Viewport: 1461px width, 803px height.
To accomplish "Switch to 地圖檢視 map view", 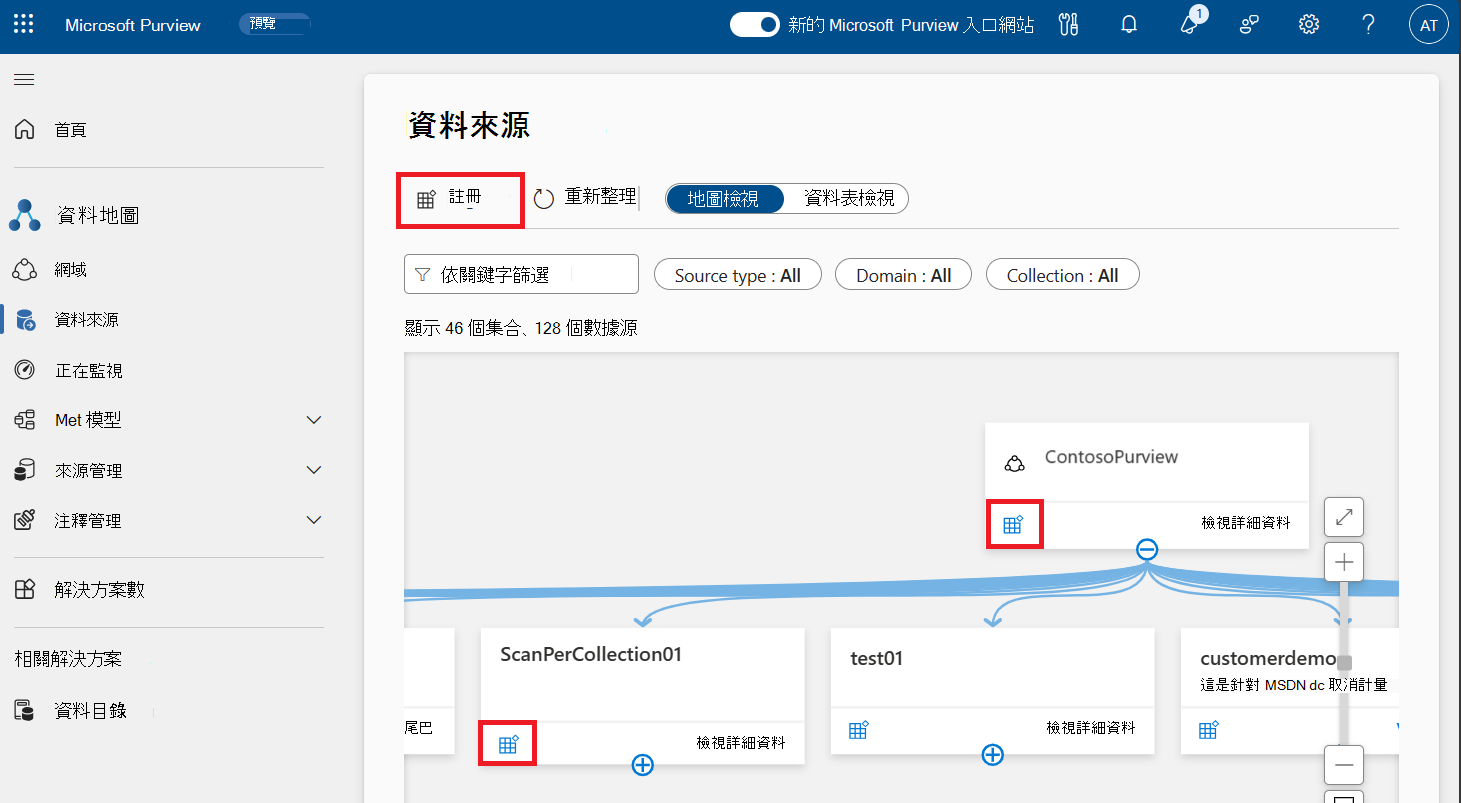I will (x=723, y=199).
